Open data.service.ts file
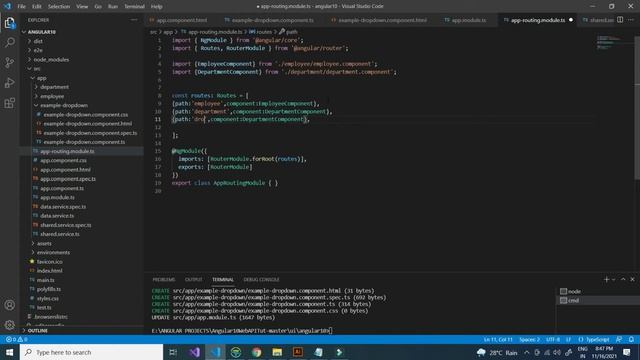Image resolution: width=640 pixels, height=360 pixels. [x=57, y=216]
